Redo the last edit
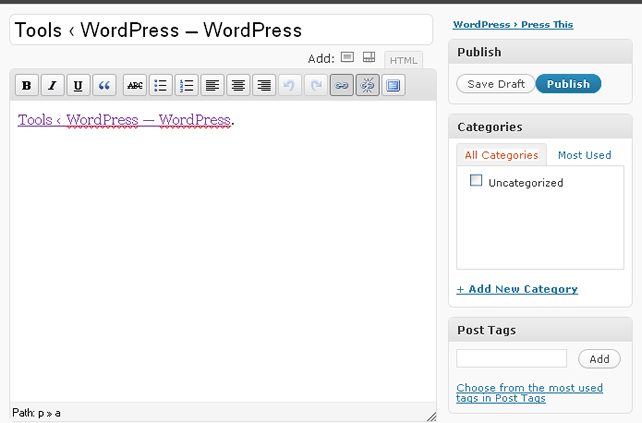The height and width of the screenshot is (423, 642). pyautogui.click(x=316, y=86)
